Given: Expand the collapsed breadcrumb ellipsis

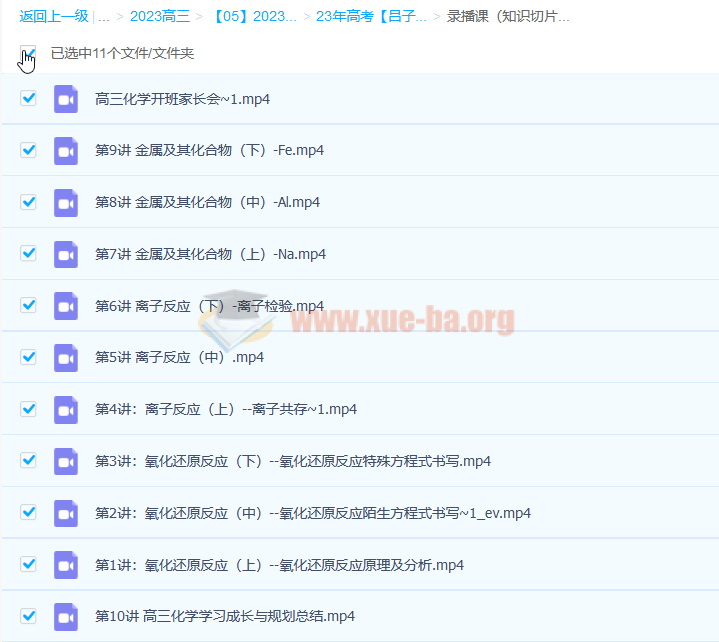Looking at the screenshot, I should click(104, 17).
